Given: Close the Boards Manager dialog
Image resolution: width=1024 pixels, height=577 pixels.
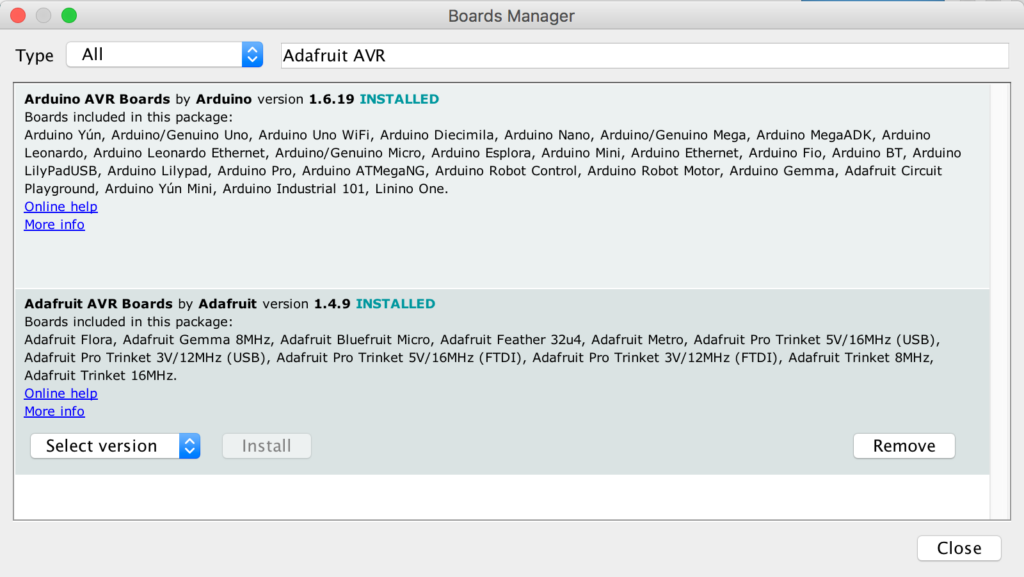Looking at the screenshot, I should click(958, 548).
